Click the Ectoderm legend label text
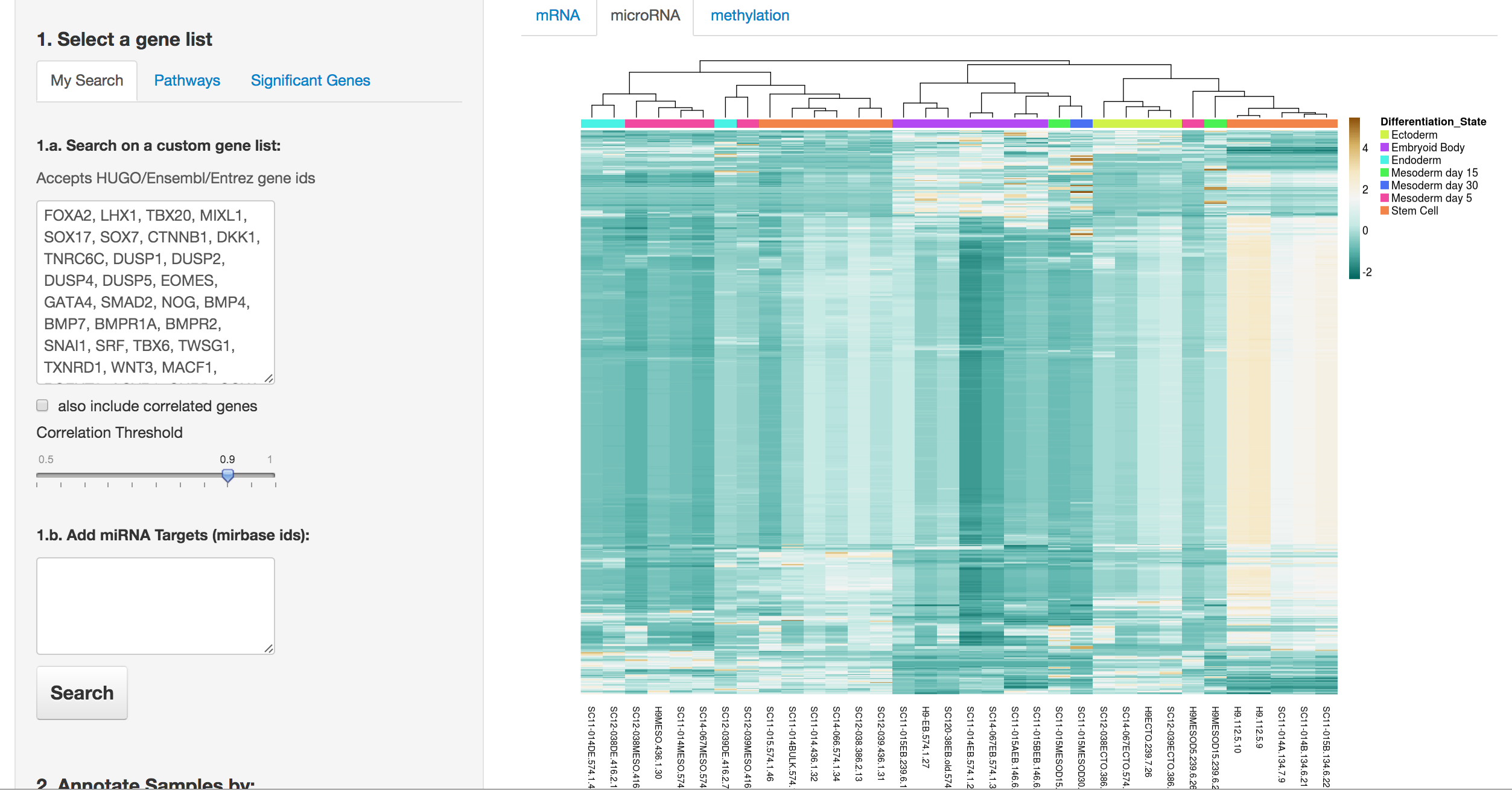 pyautogui.click(x=1414, y=135)
